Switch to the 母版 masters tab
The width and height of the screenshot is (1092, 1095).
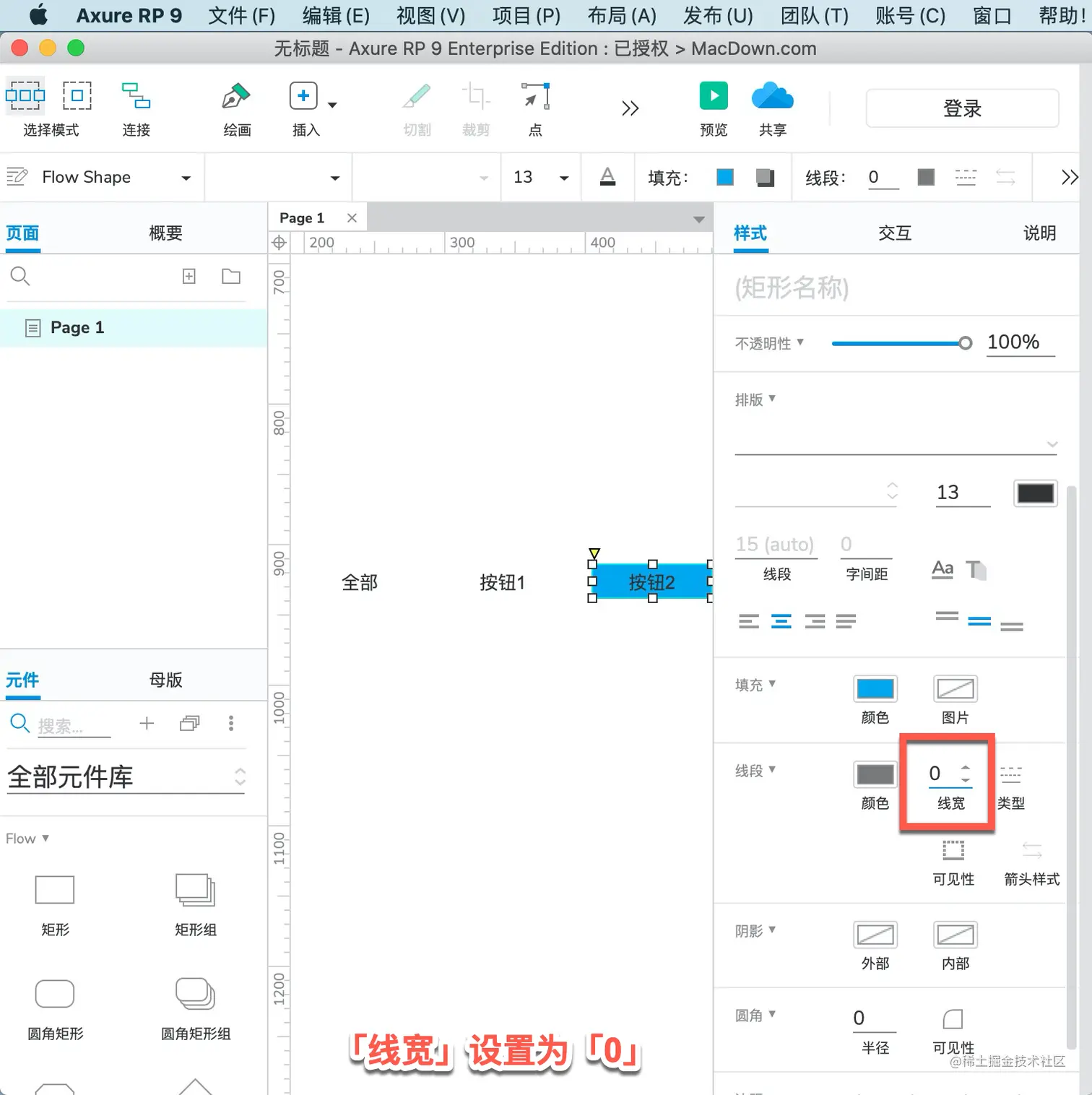(165, 680)
